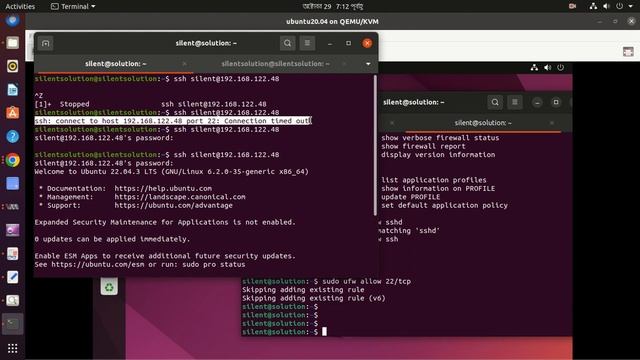
Task: Select the Terminal icon in the dock
Action: [x=12, y=324]
